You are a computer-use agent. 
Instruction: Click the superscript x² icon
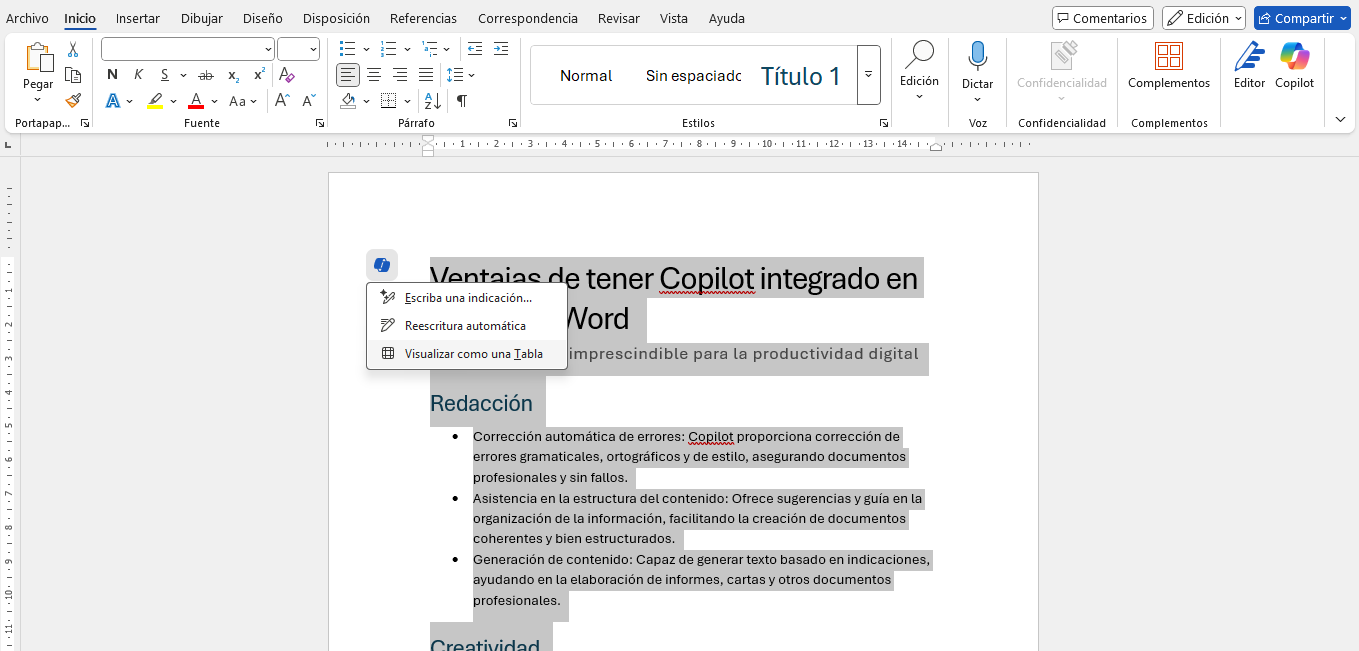(x=259, y=75)
